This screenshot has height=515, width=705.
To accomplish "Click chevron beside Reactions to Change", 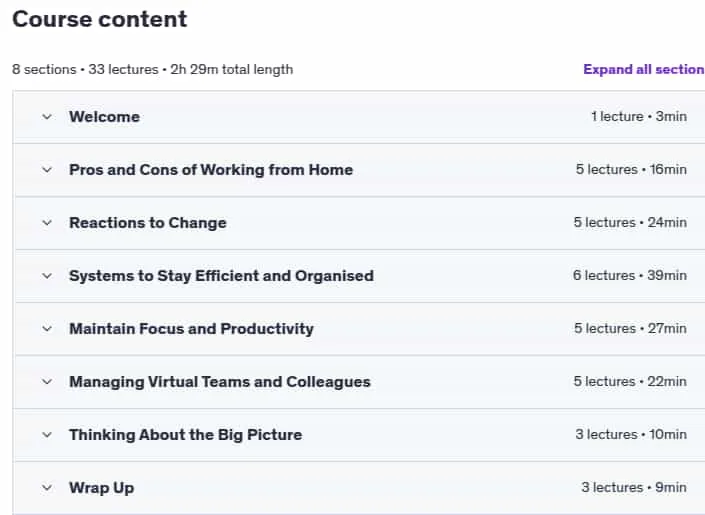I will coord(47,223).
